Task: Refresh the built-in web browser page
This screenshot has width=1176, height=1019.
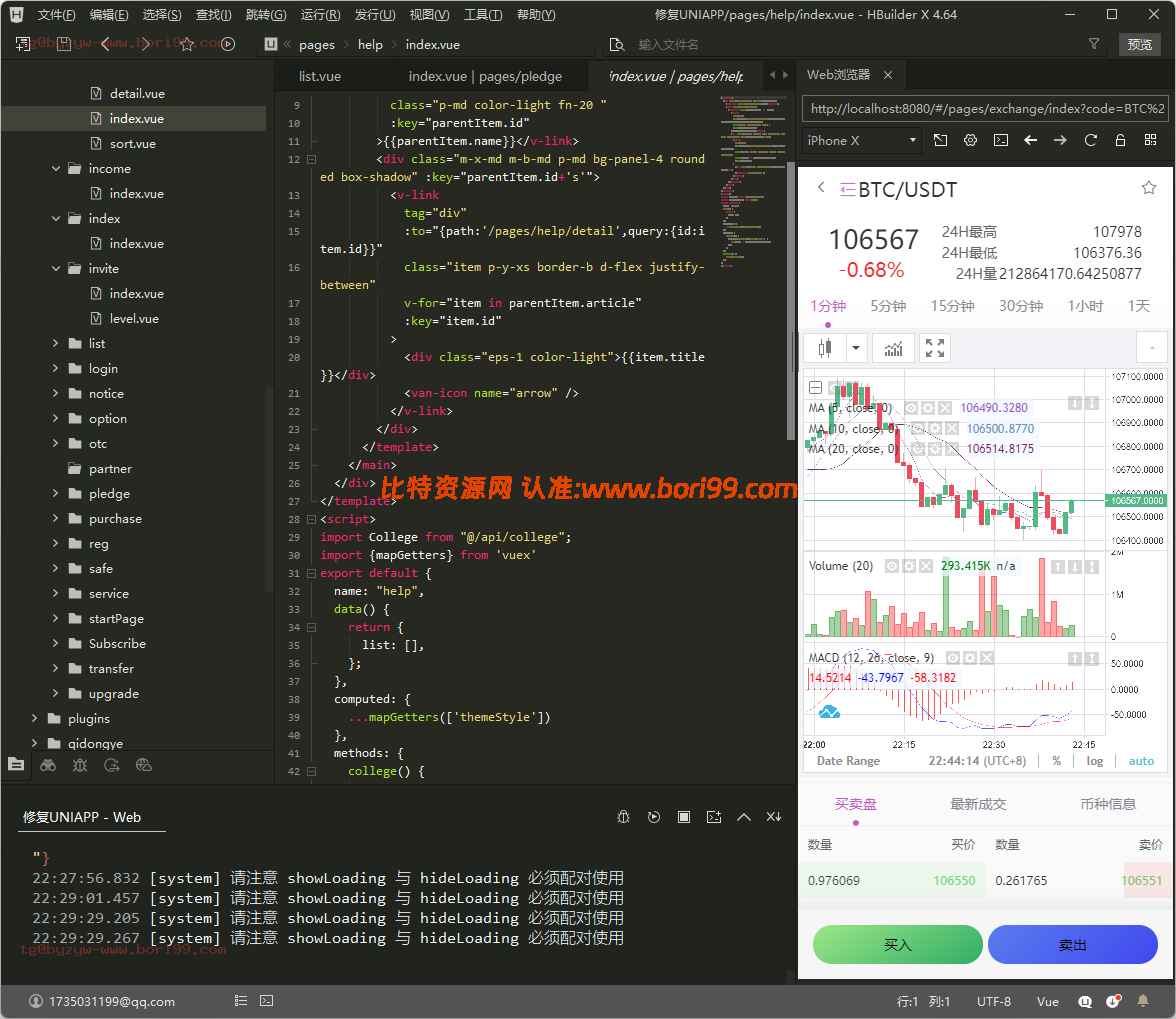Action: tap(1090, 140)
